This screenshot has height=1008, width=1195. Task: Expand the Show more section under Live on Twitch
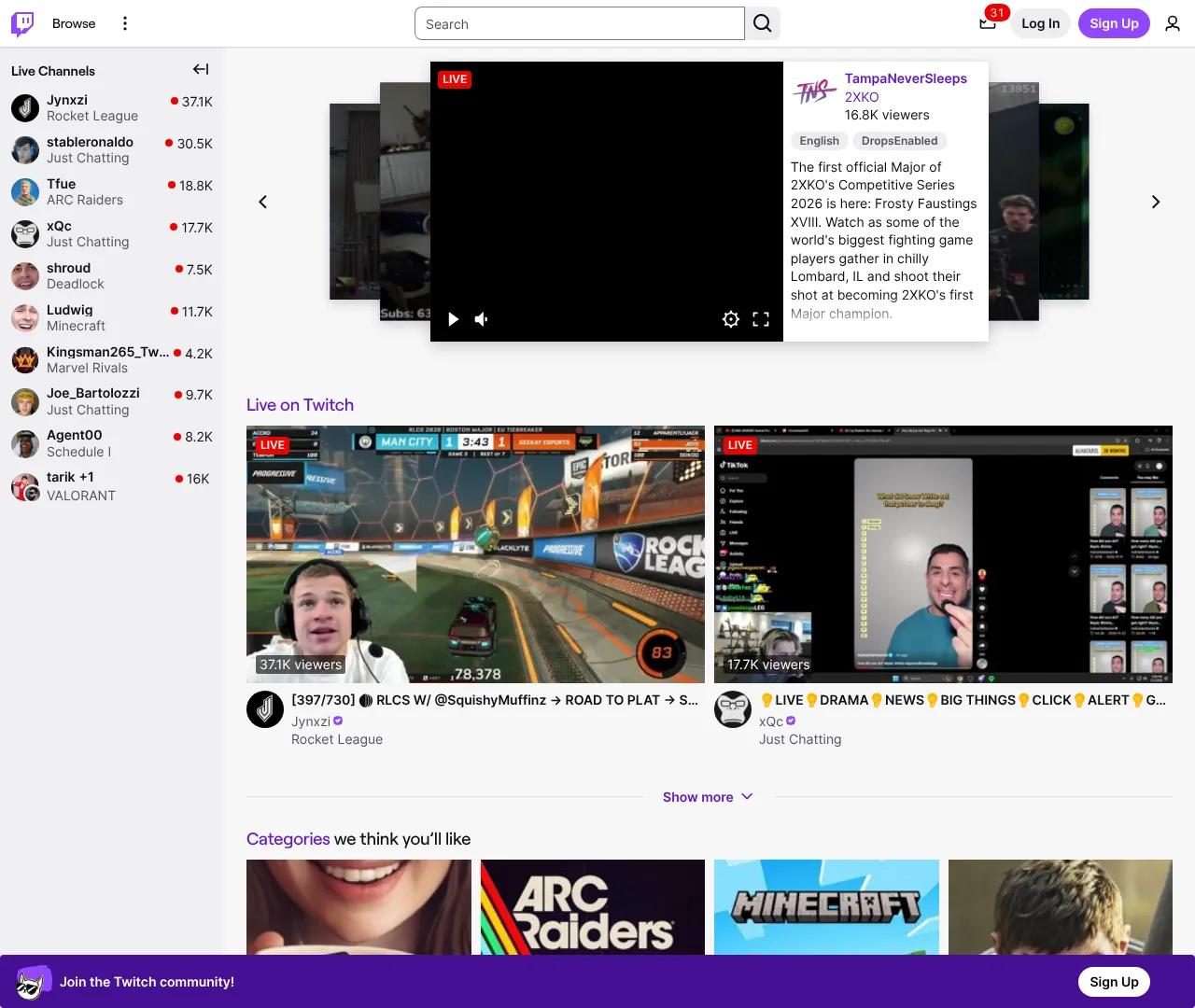708,796
